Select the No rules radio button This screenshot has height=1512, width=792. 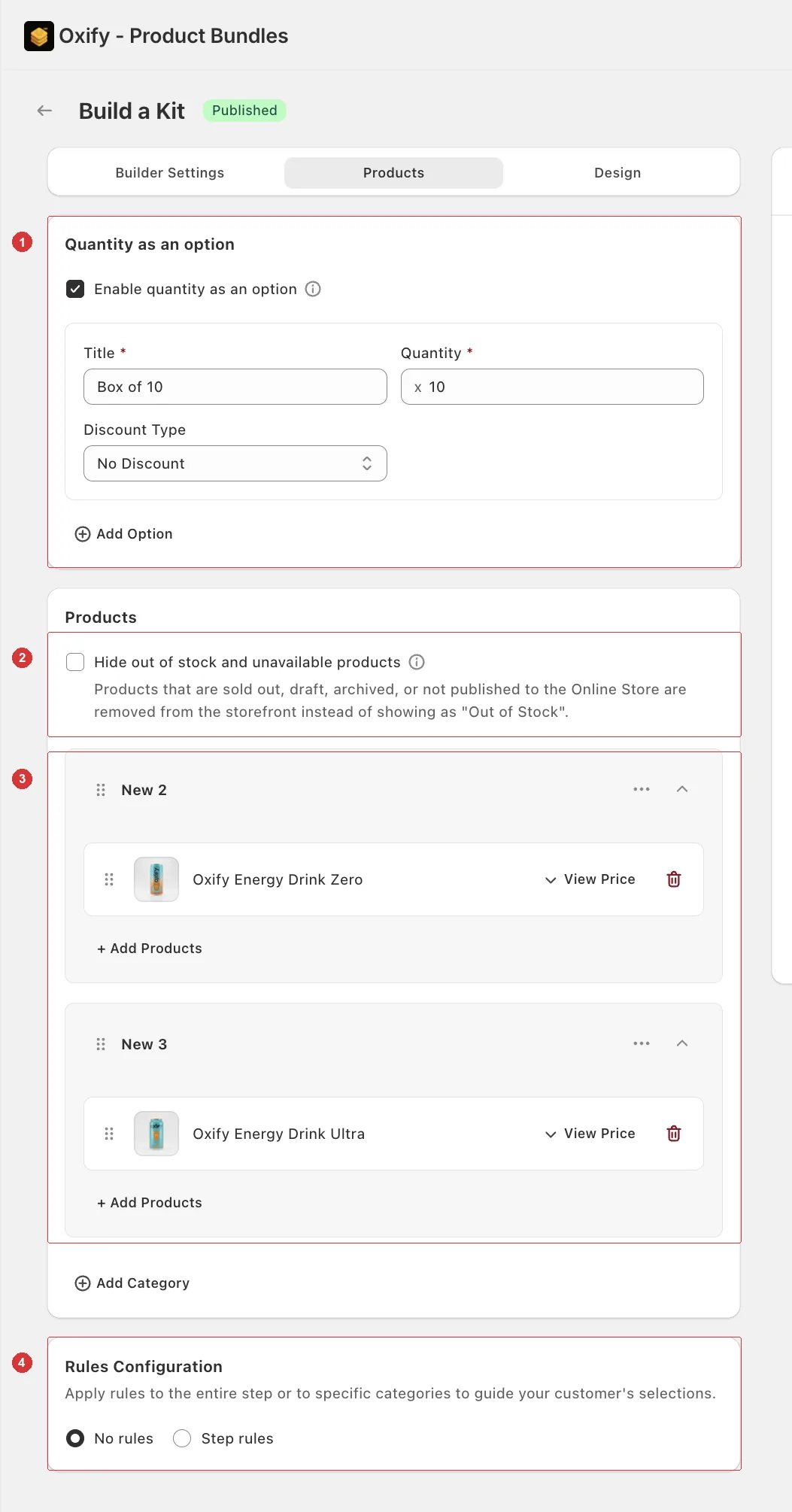(75, 1438)
